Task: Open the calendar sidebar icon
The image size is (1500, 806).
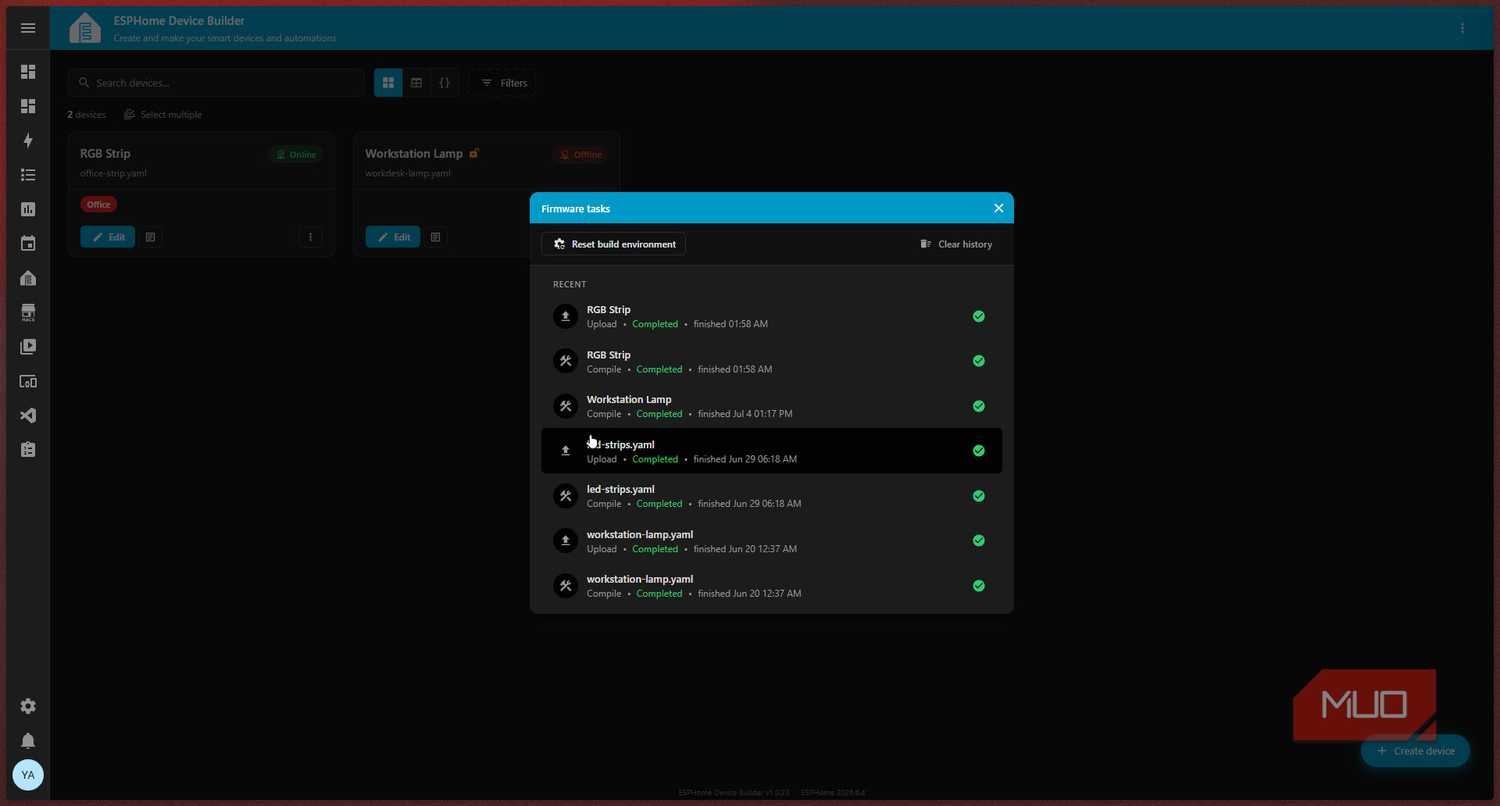Action: pyautogui.click(x=28, y=243)
